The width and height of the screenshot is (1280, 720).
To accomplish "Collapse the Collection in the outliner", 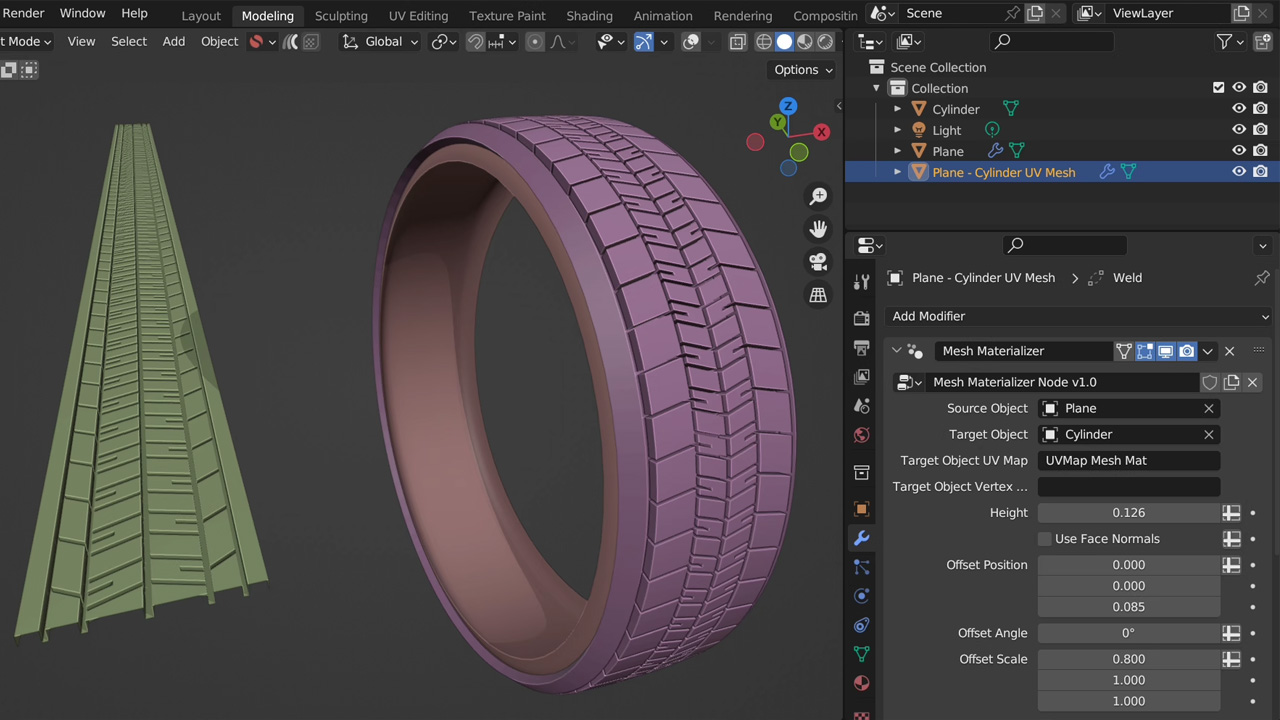I will click(x=877, y=88).
